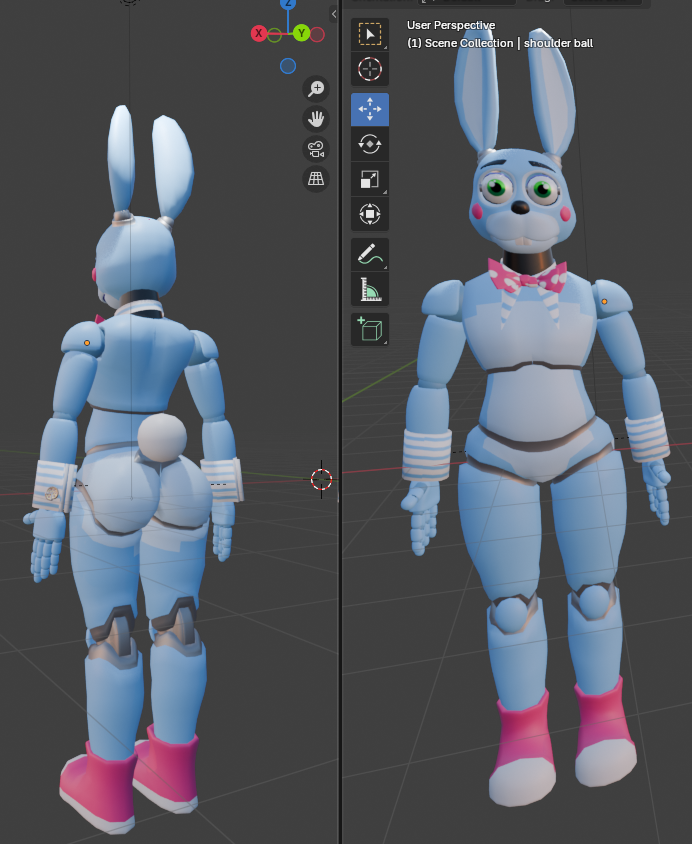This screenshot has width=692, height=844.
Task: Activate the 3D Cursor tool
Action: coord(370,69)
